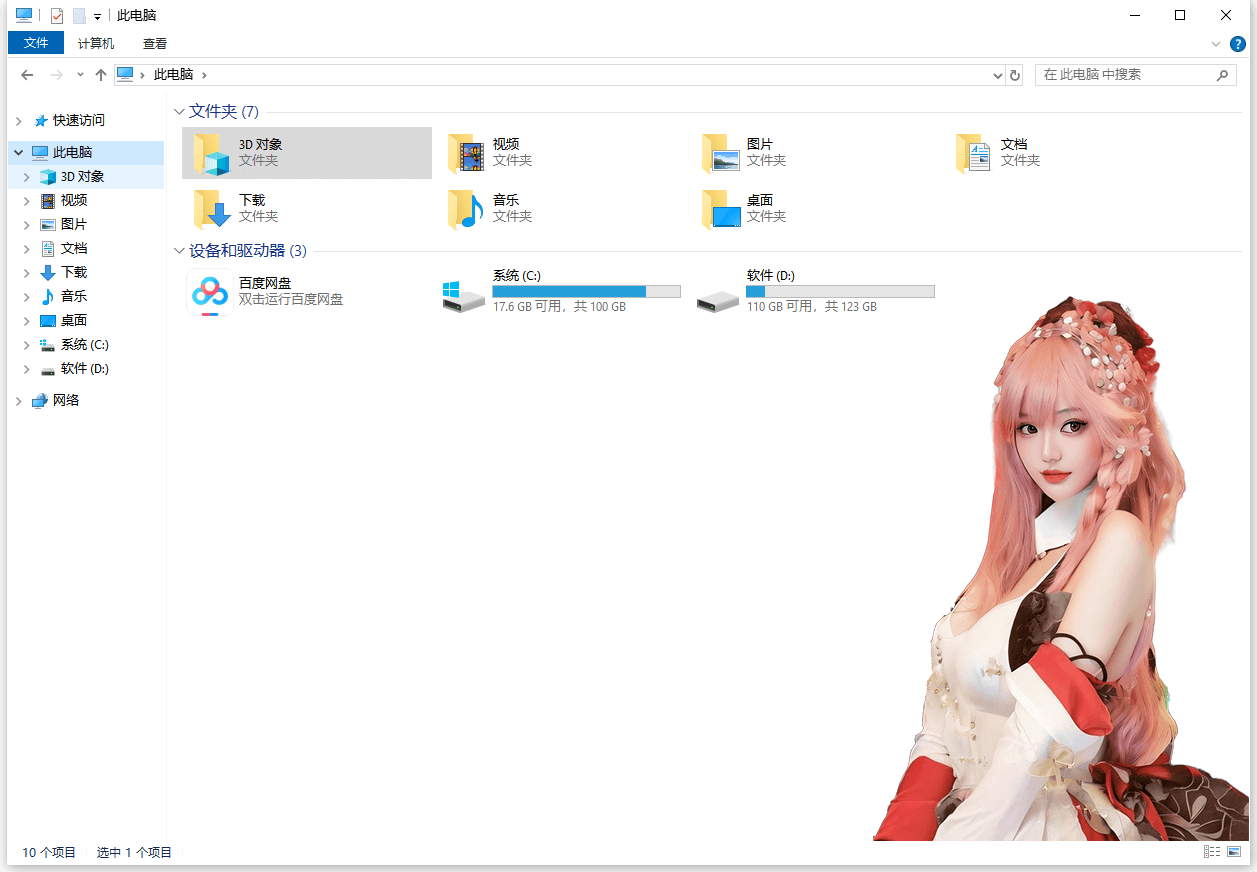Select 文档 in the navigation pane
This screenshot has width=1257, height=872.
click(74, 249)
